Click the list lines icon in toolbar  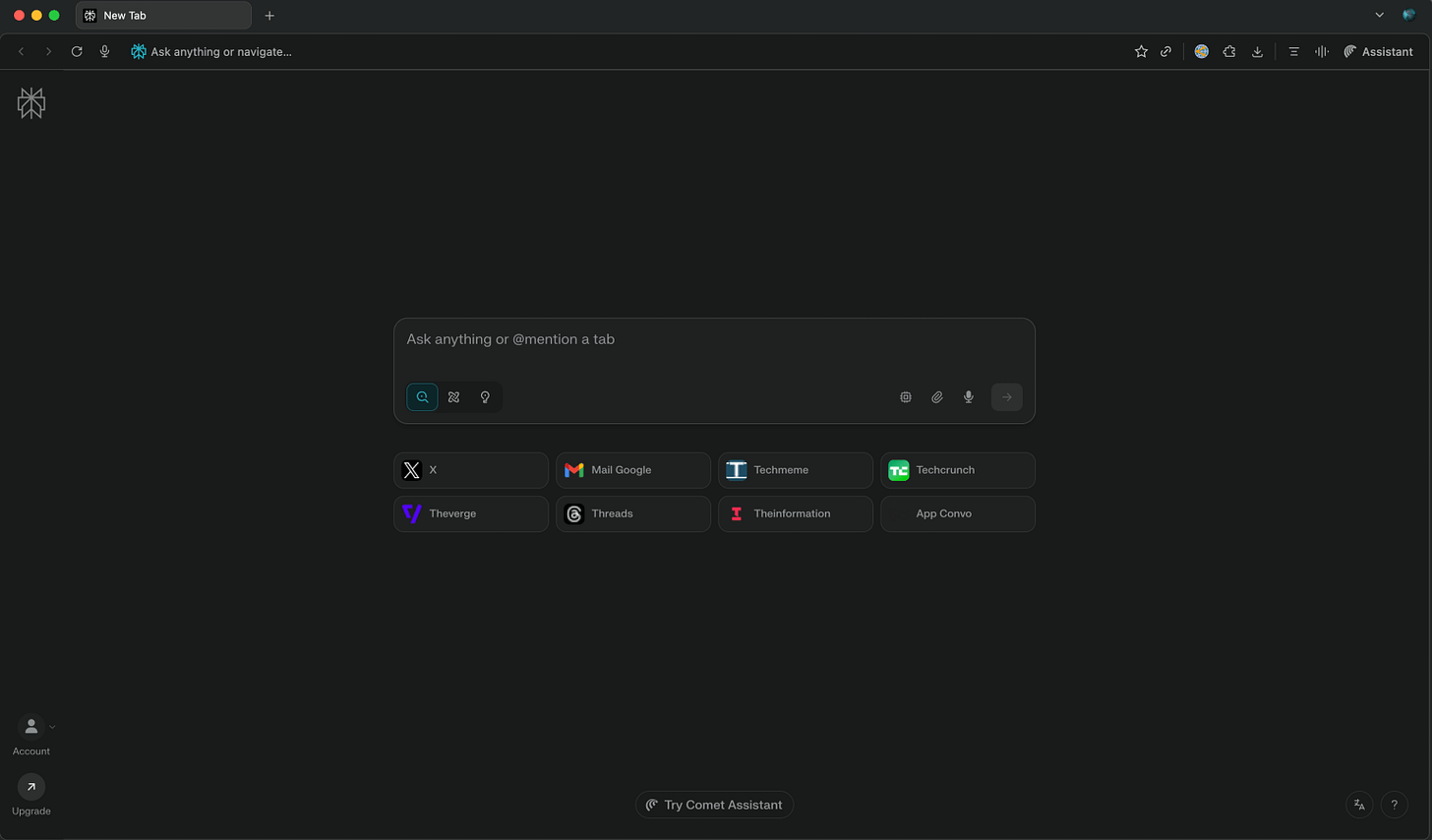click(1293, 51)
